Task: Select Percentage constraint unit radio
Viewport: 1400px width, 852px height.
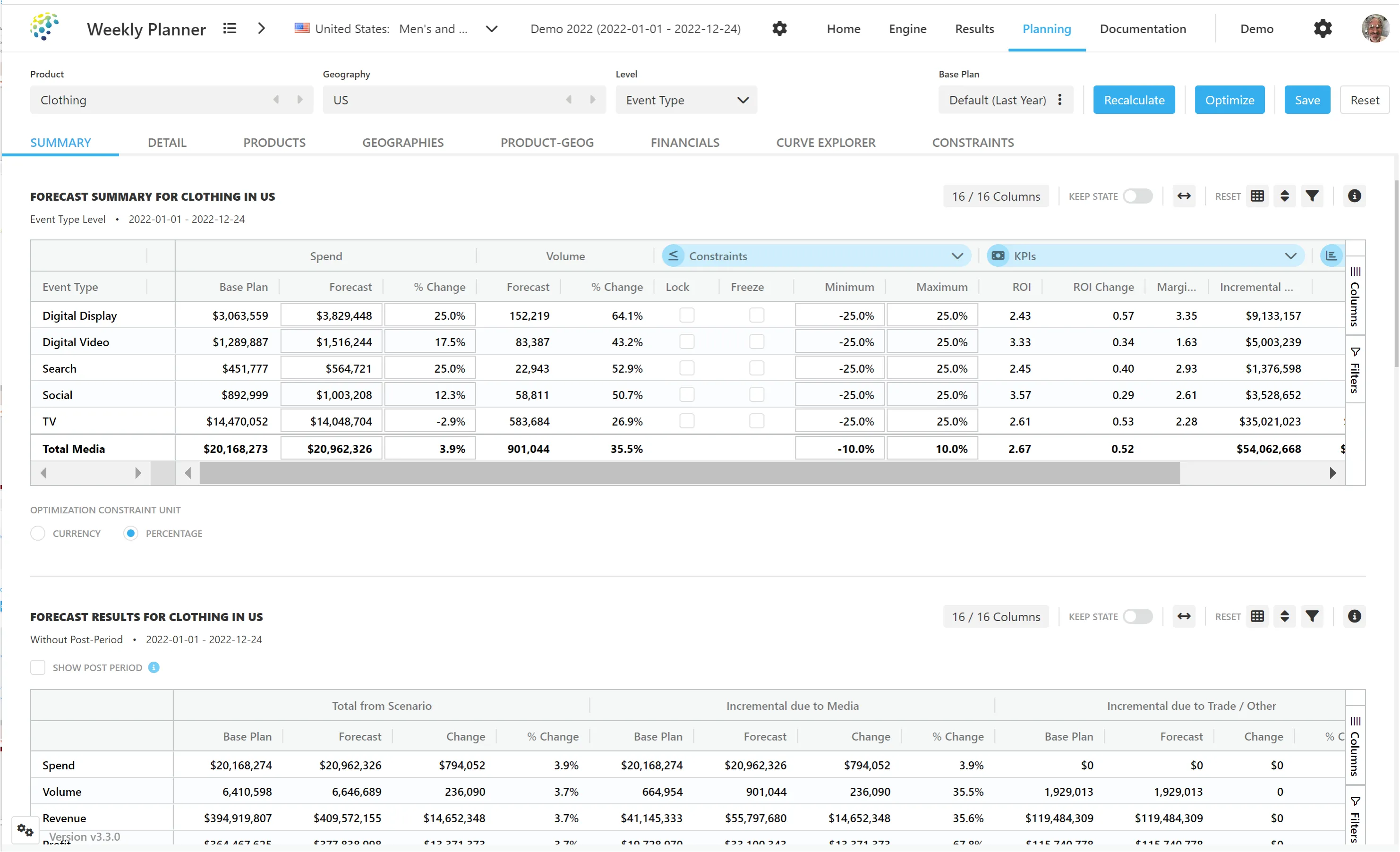Action: (131, 533)
